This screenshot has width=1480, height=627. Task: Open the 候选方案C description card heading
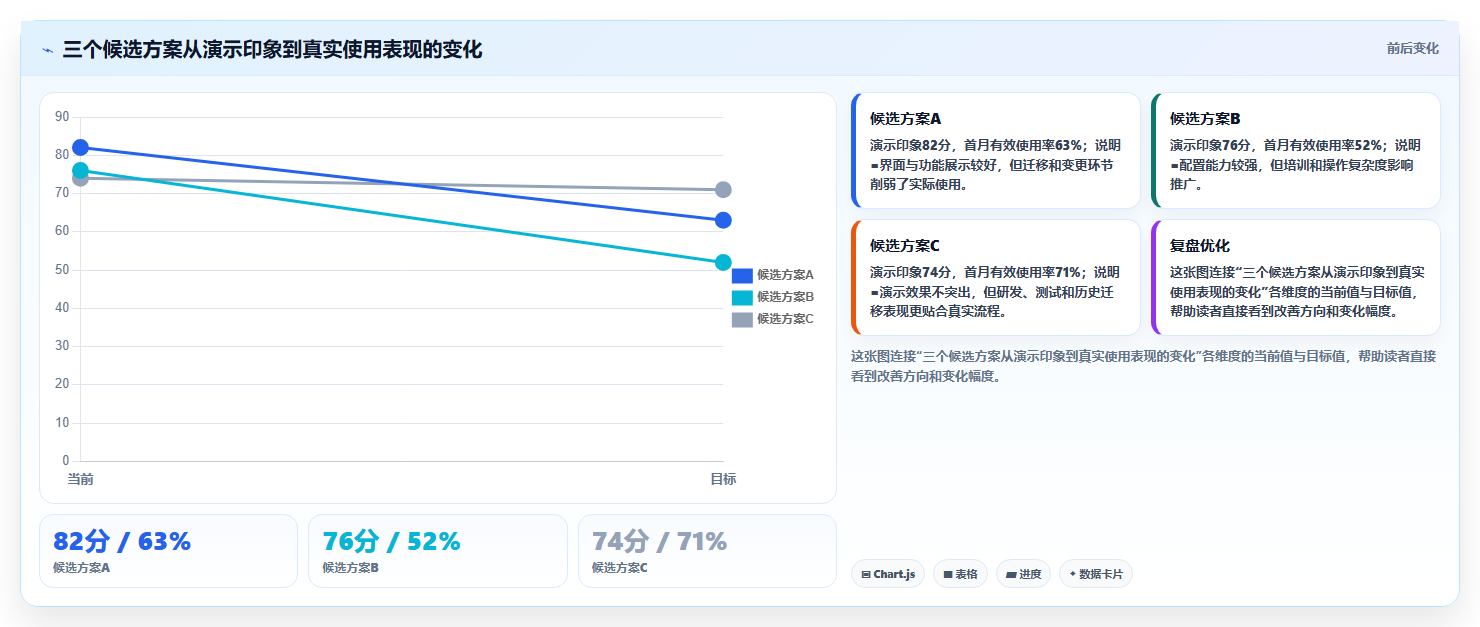(x=905, y=245)
